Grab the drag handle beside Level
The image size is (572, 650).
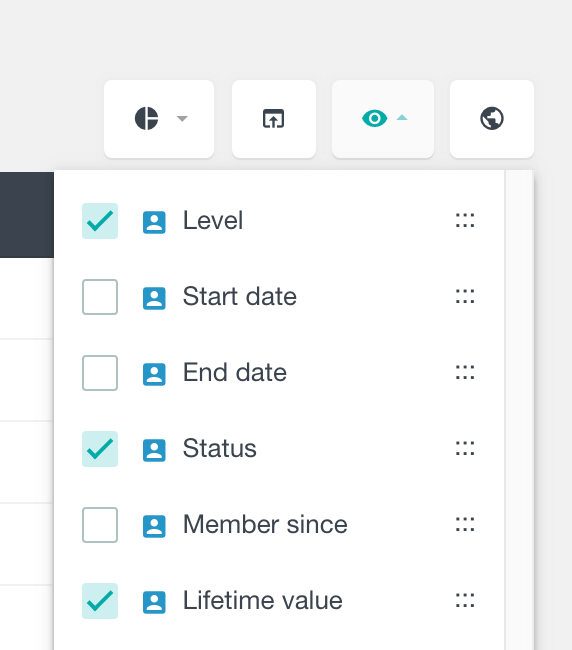click(x=465, y=221)
